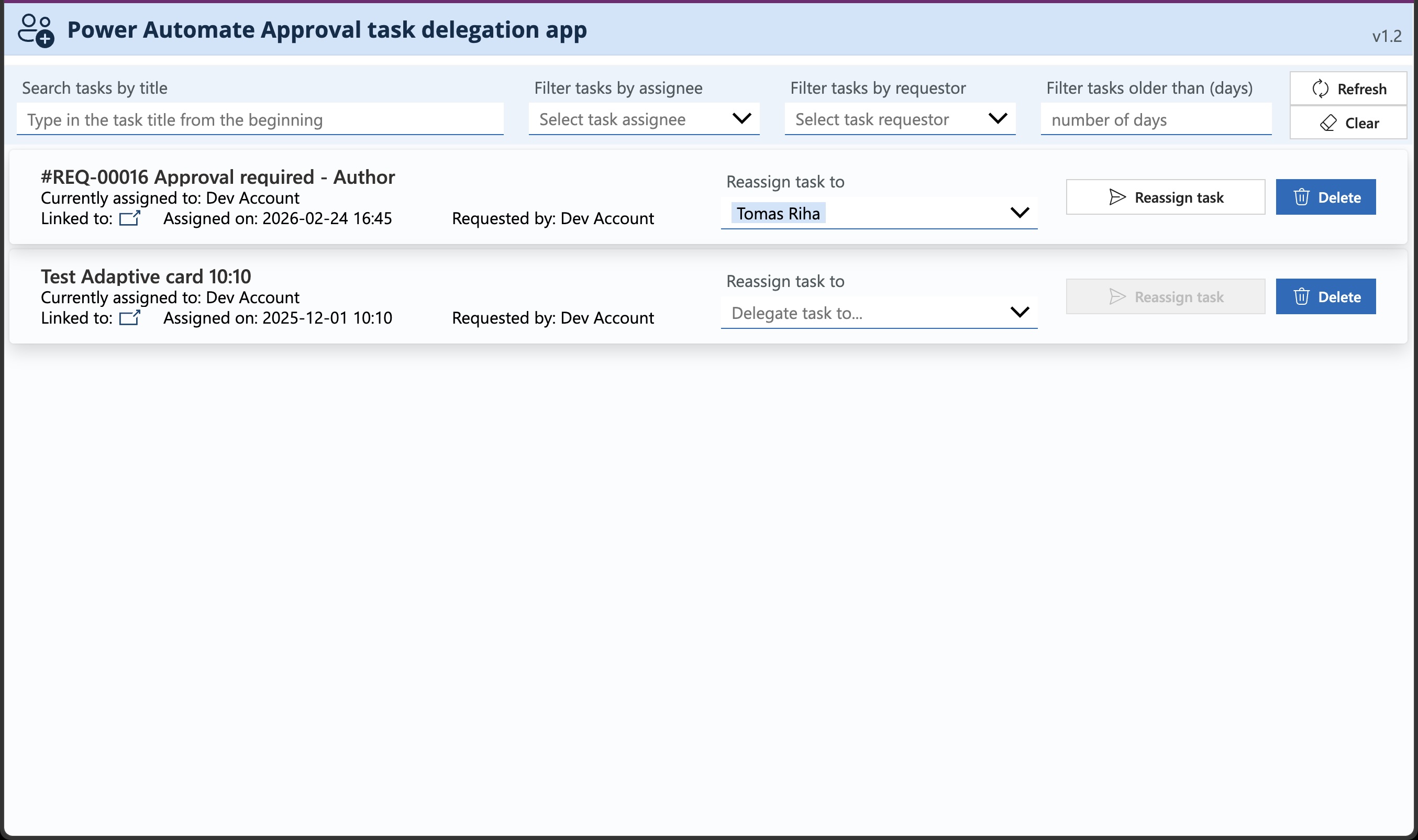
Task: Click the task title search field
Action: coord(260,119)
